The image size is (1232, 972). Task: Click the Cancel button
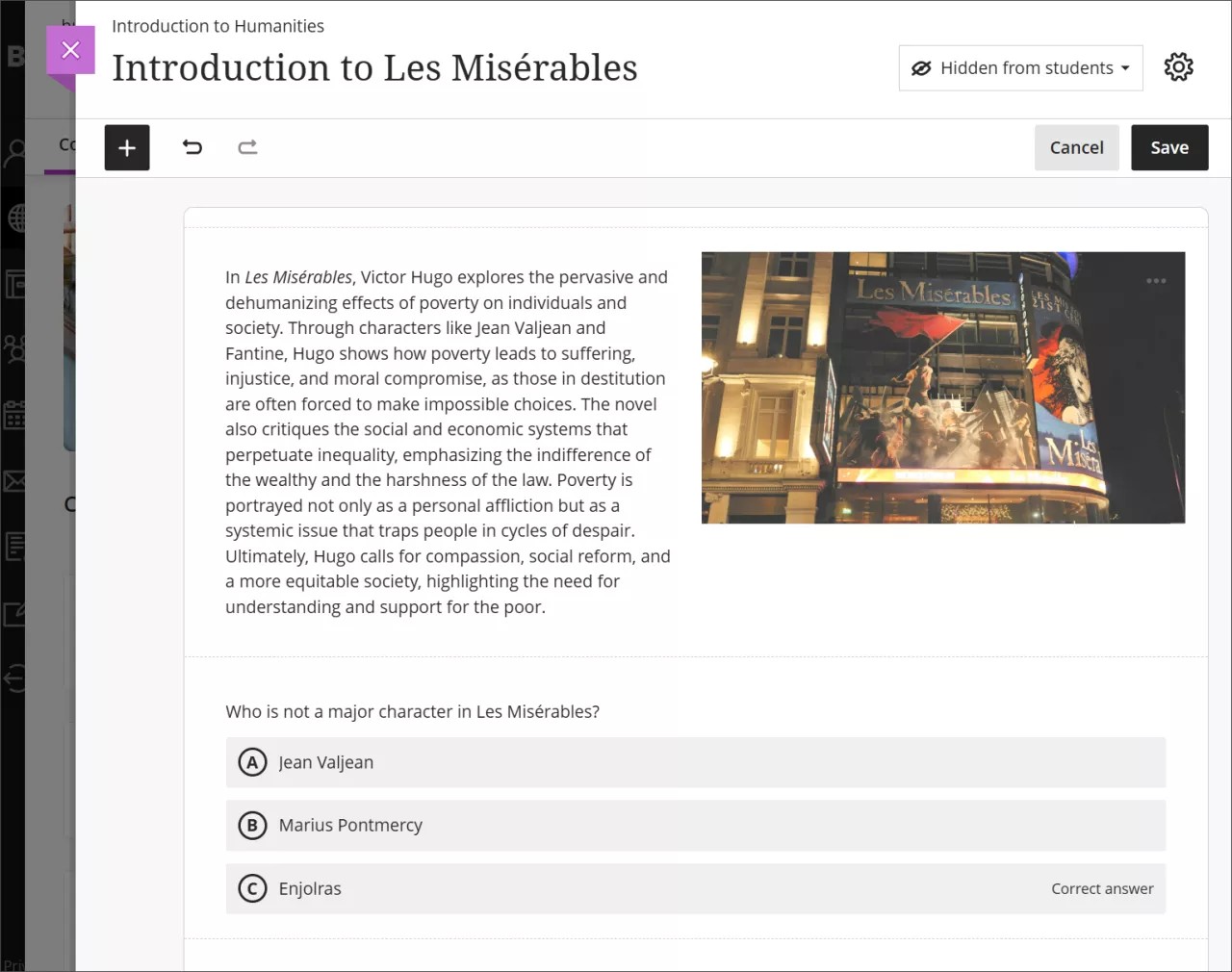(x=1076, y=147)
